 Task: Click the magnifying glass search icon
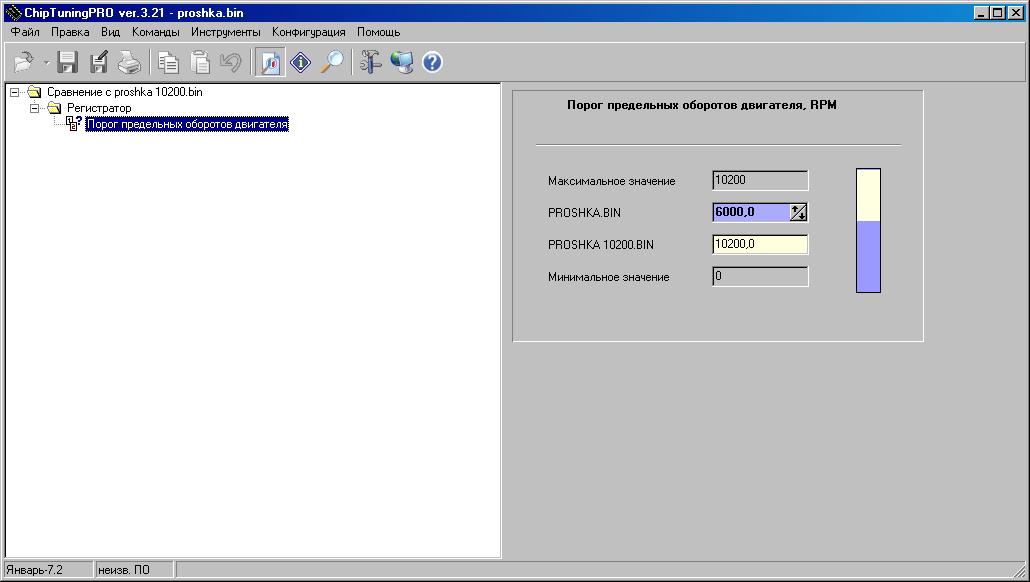click(332, 63)
